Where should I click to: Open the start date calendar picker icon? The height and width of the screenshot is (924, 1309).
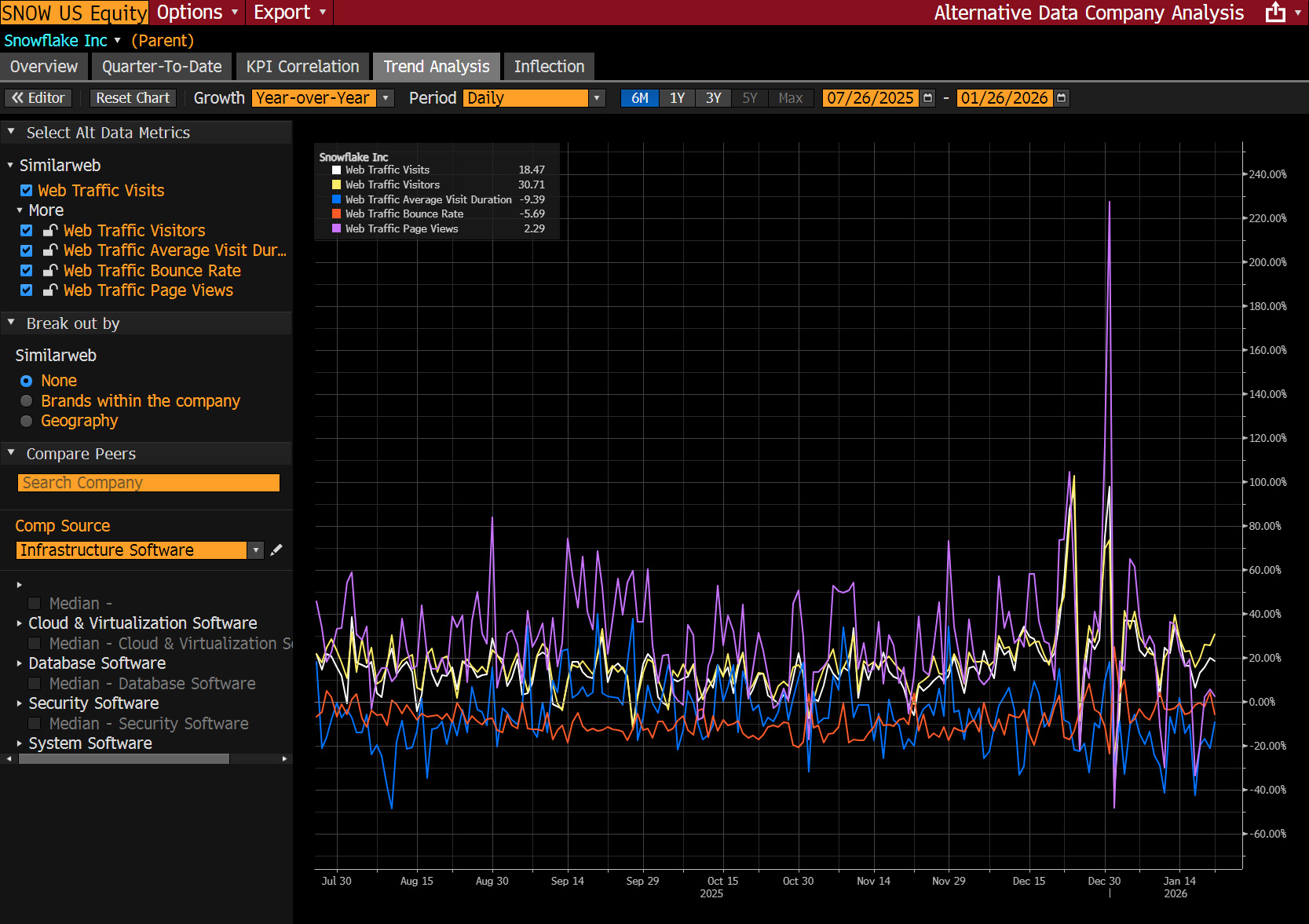[928, 98]
